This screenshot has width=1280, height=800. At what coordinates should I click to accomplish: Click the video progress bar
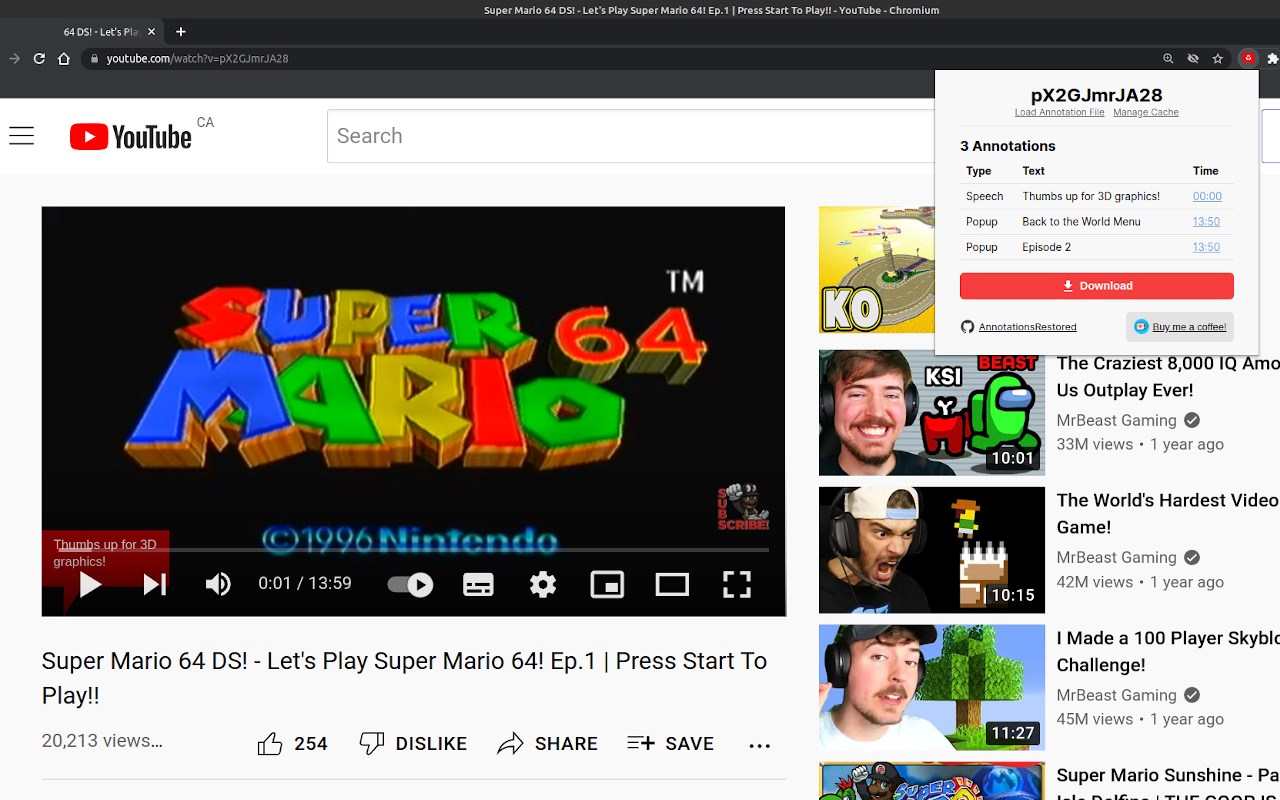pyautogui.click(x=413, y=549)
